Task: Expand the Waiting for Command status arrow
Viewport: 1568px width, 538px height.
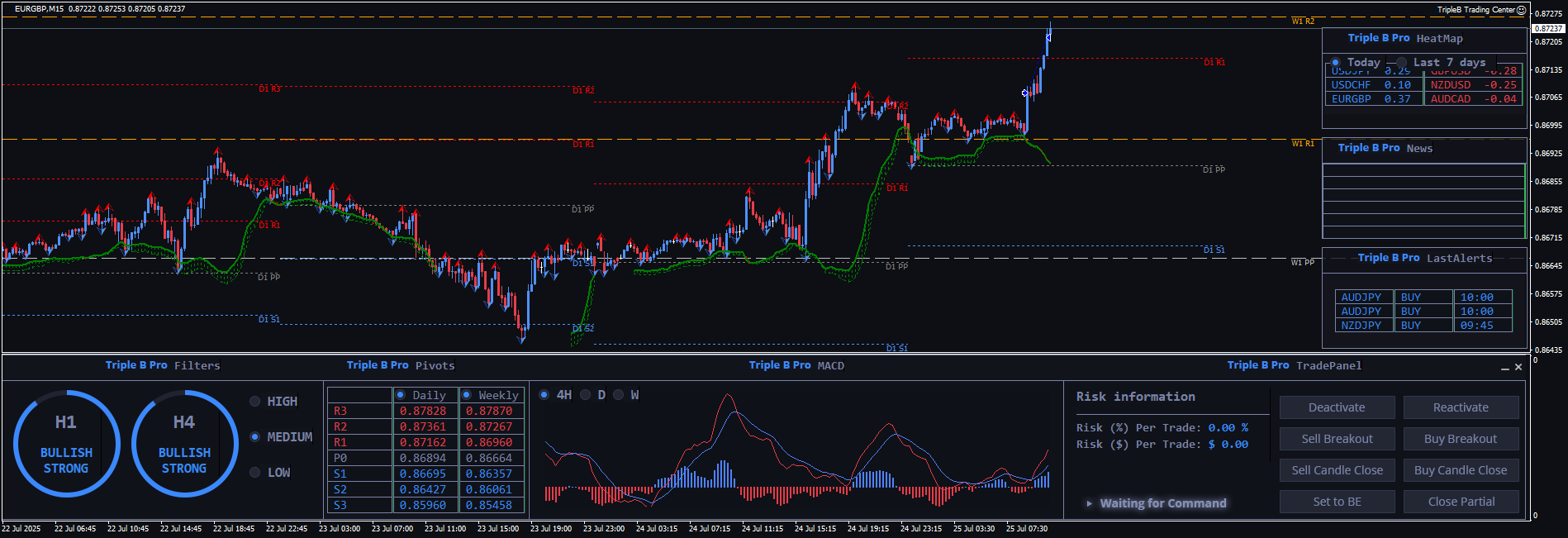Action: 1090,503
